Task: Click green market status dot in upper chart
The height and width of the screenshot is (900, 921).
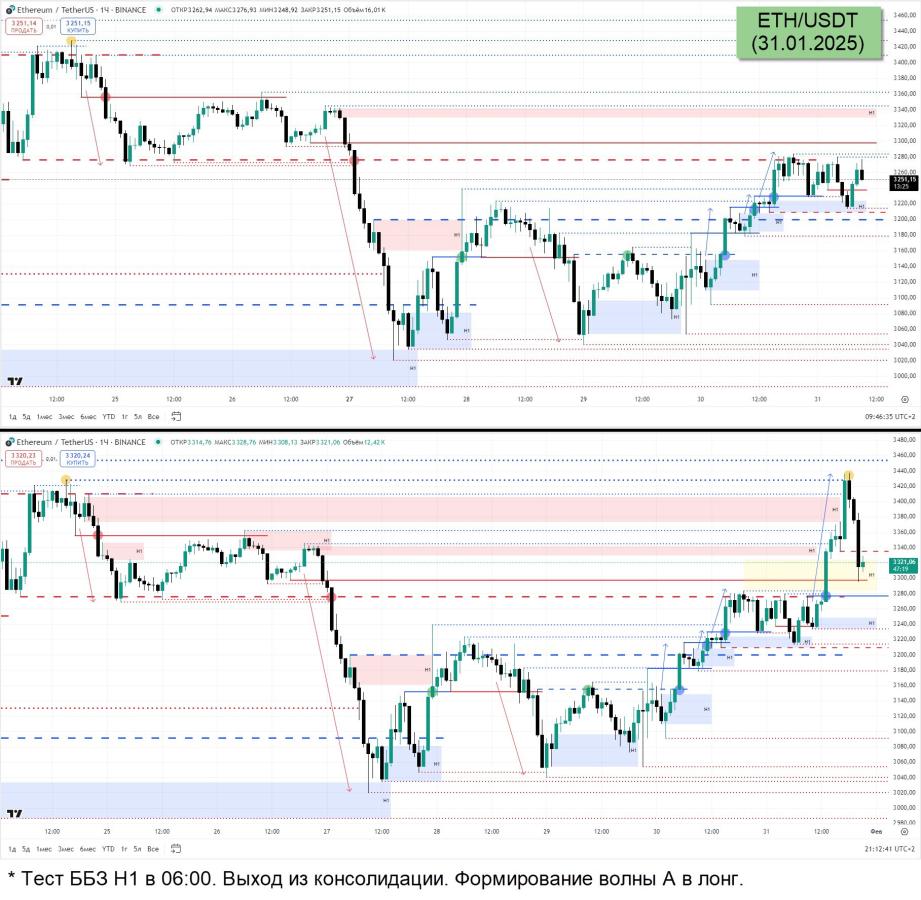Action: tap(158, 10)
